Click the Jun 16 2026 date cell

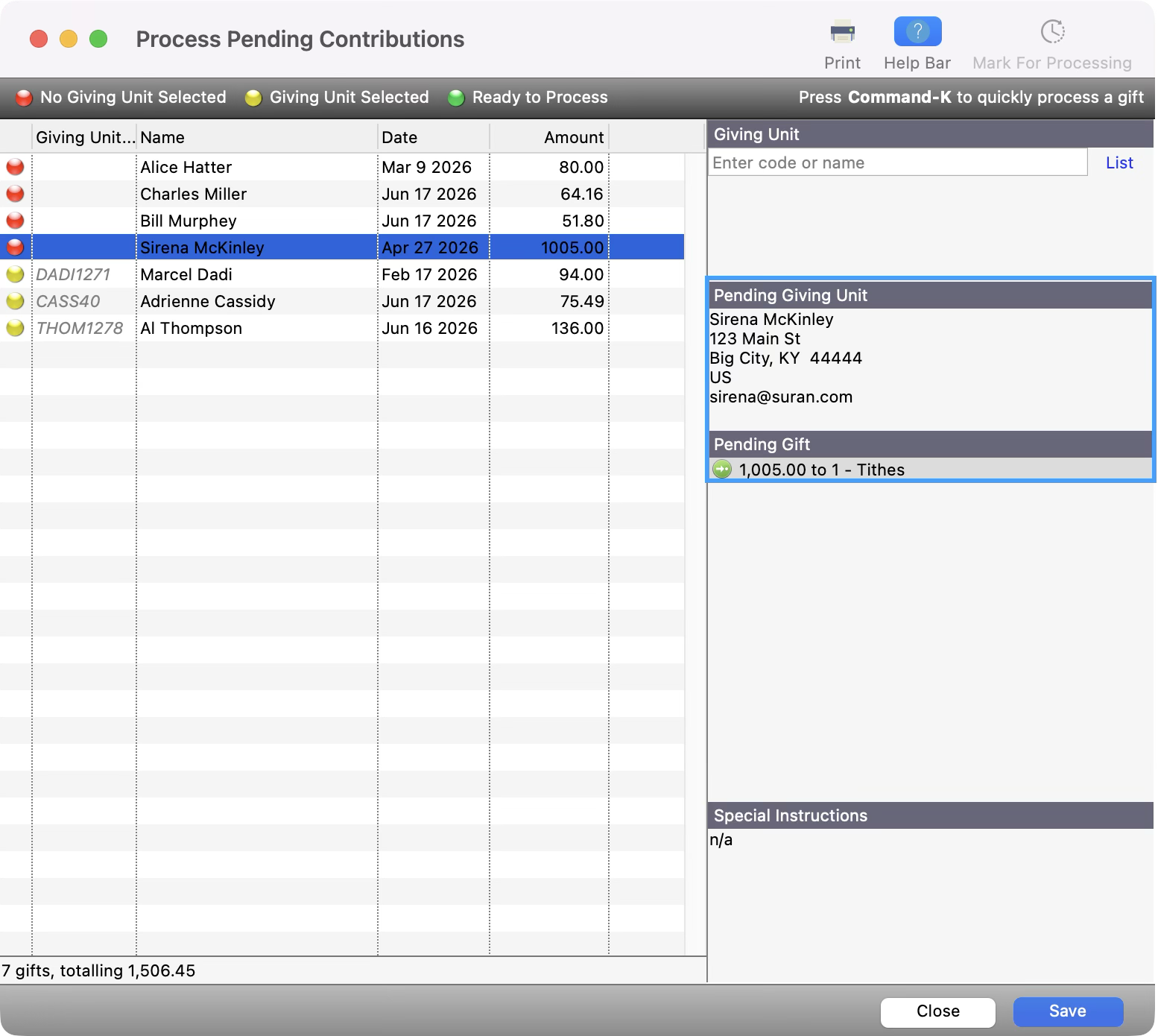point(429,328)
